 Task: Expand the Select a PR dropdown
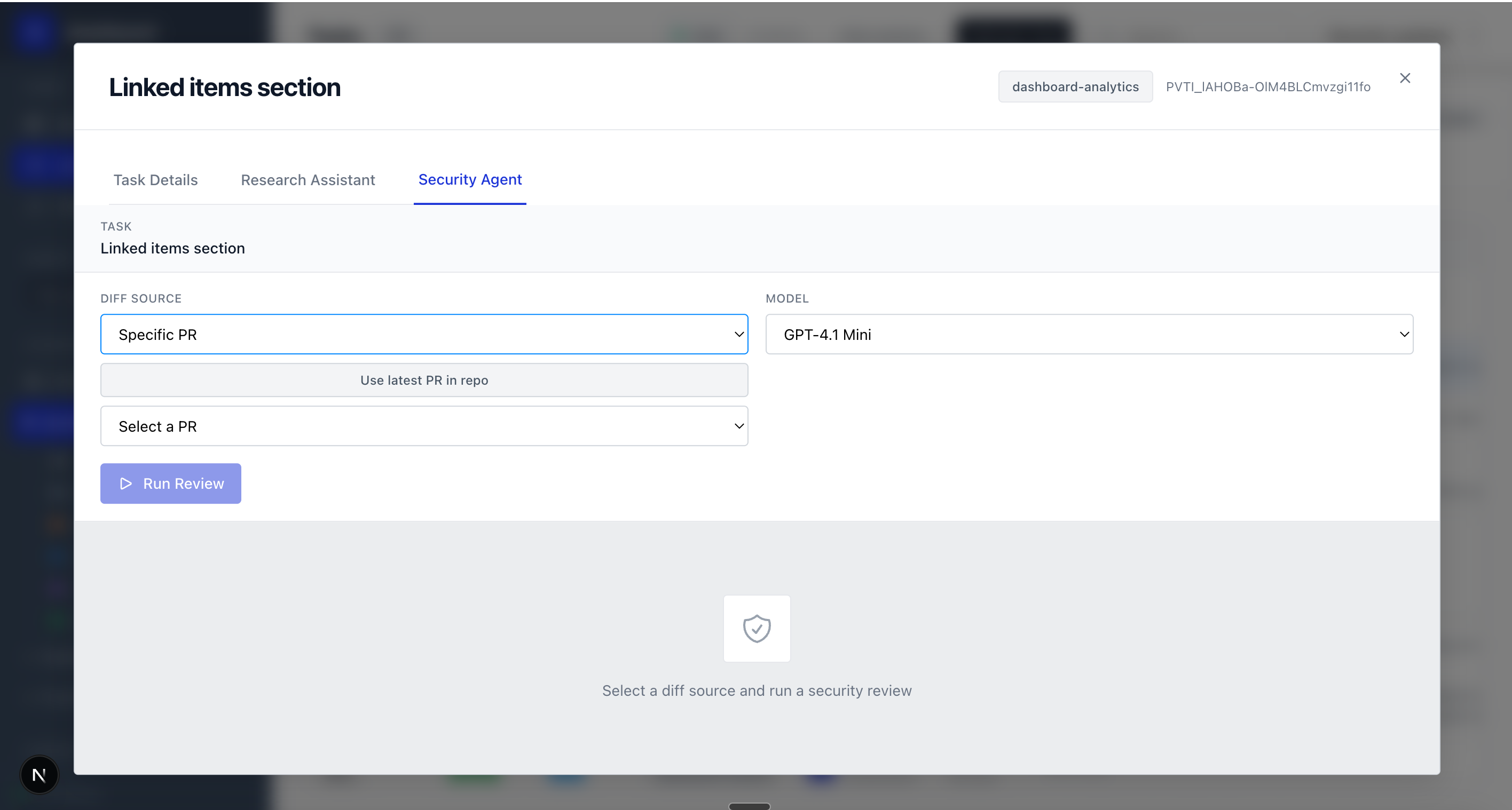click(424, 426)
